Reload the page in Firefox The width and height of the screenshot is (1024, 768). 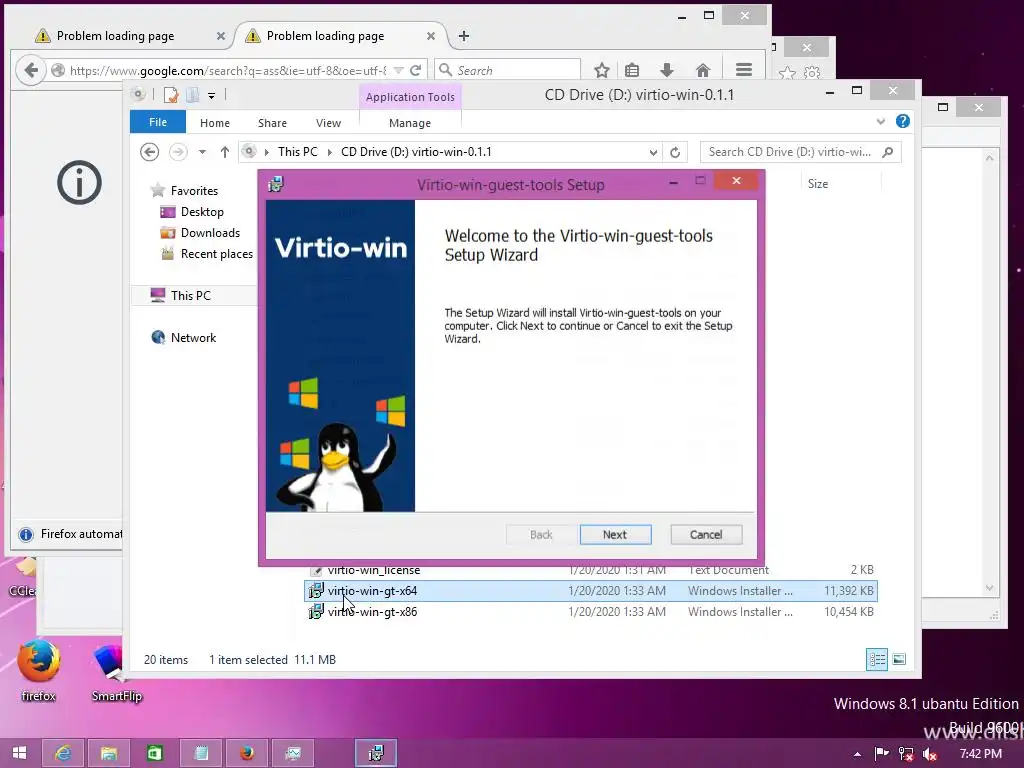click(415, 70)
